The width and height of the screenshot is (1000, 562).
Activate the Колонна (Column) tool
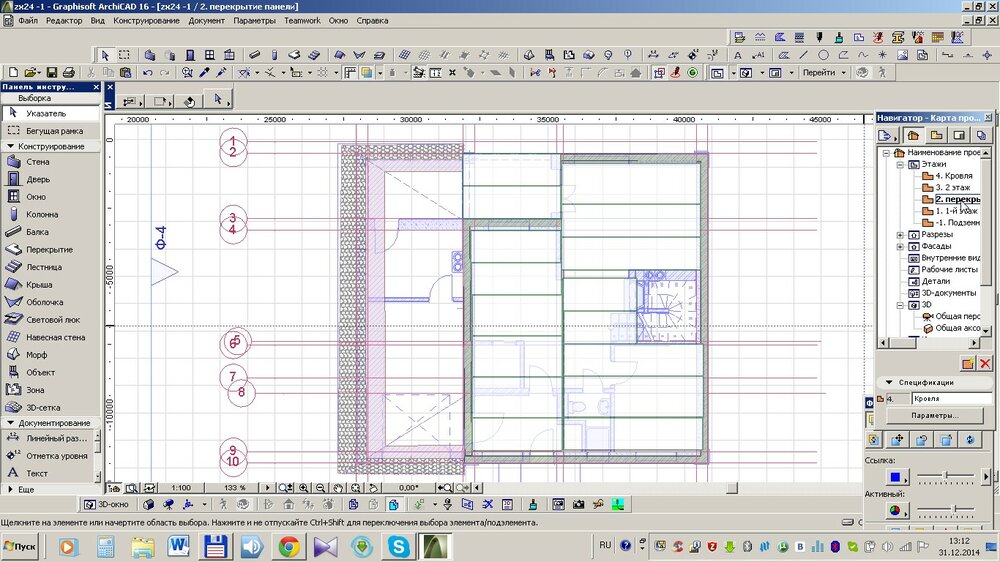click(41, 214)
